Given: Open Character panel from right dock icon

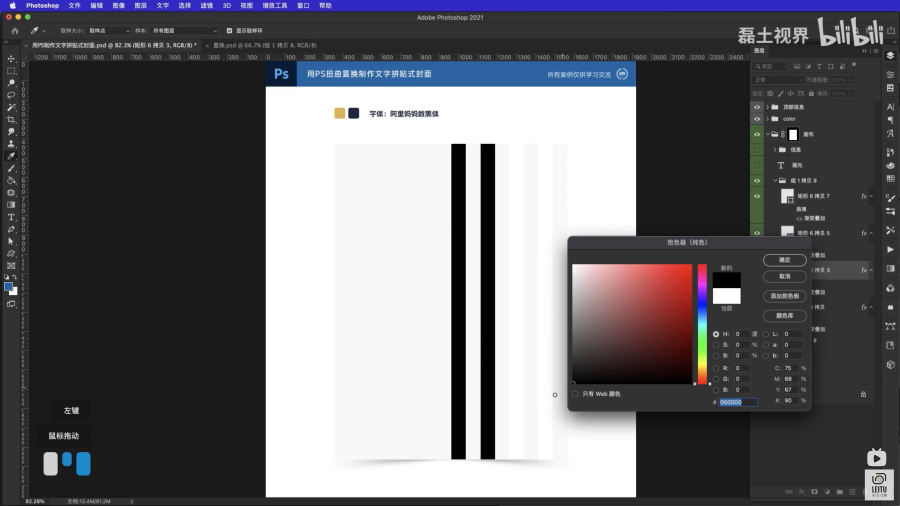Looking at the screenshot, I should point(890,107).
